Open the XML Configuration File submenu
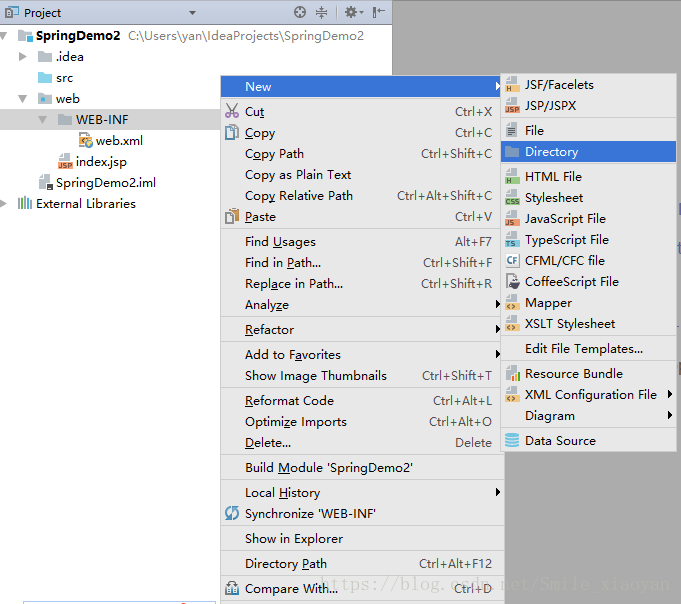Screen dimensions: 681x604 (588, 394)
